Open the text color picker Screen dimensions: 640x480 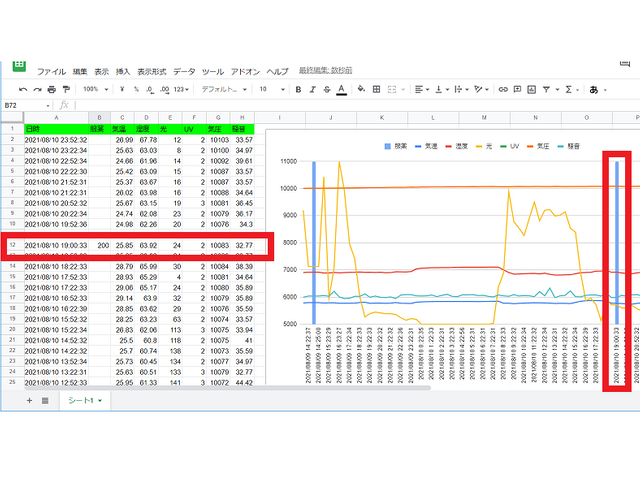[x=341, y=89]
